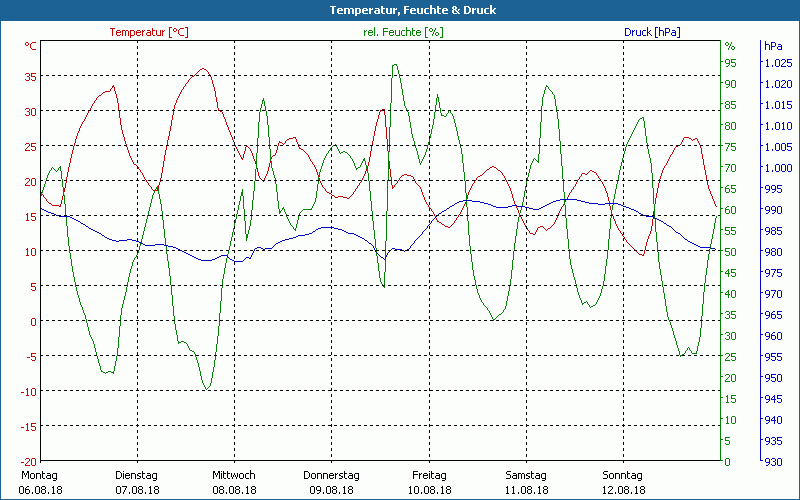The width and height of the screenshot is (800, 500).
Task: Click the '75' tick on the humidity axis
Action: 731,147
